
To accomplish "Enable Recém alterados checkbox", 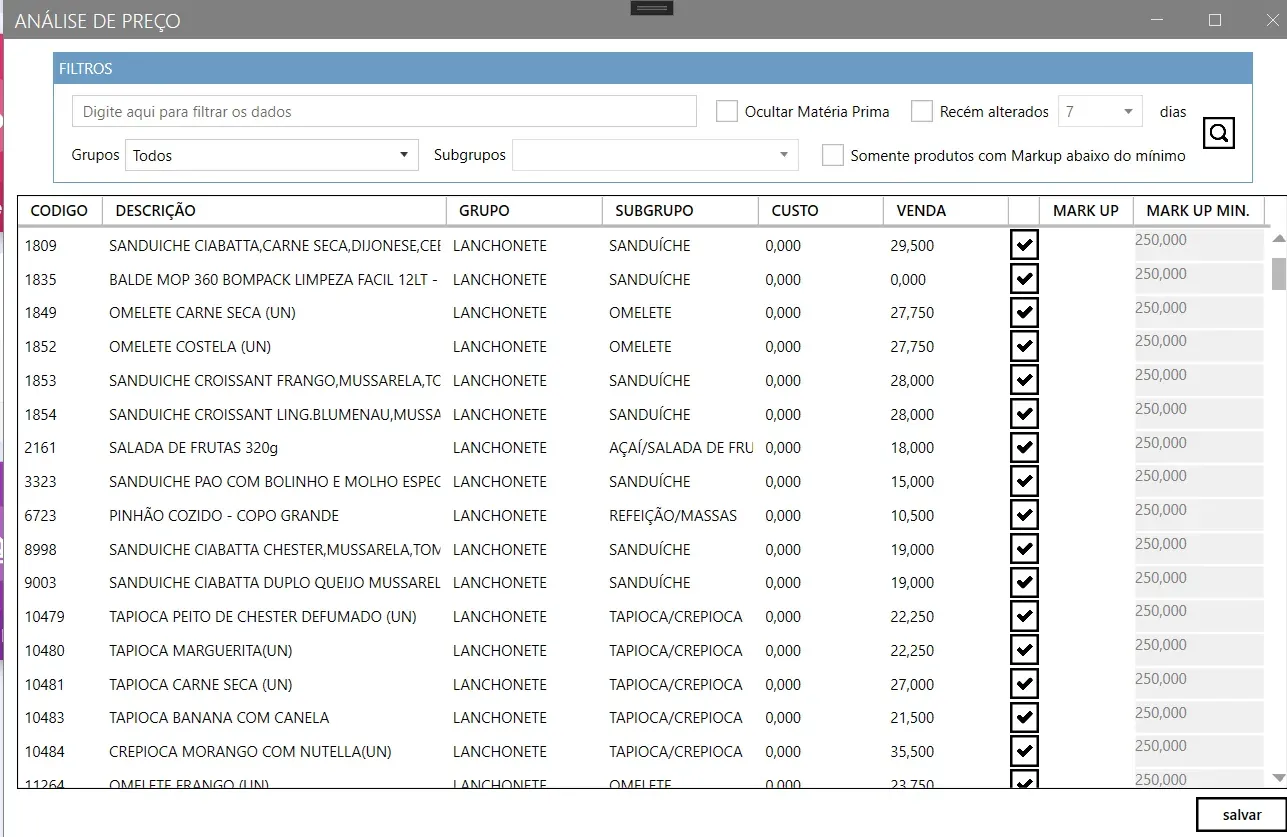I will 922,111.
